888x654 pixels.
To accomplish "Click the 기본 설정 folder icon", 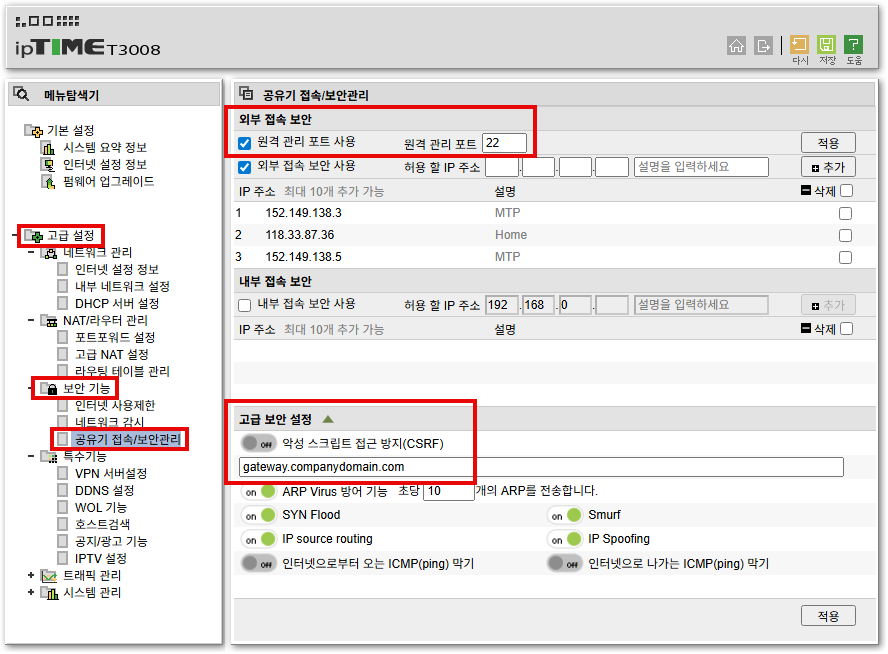I will tap(33, 131).
